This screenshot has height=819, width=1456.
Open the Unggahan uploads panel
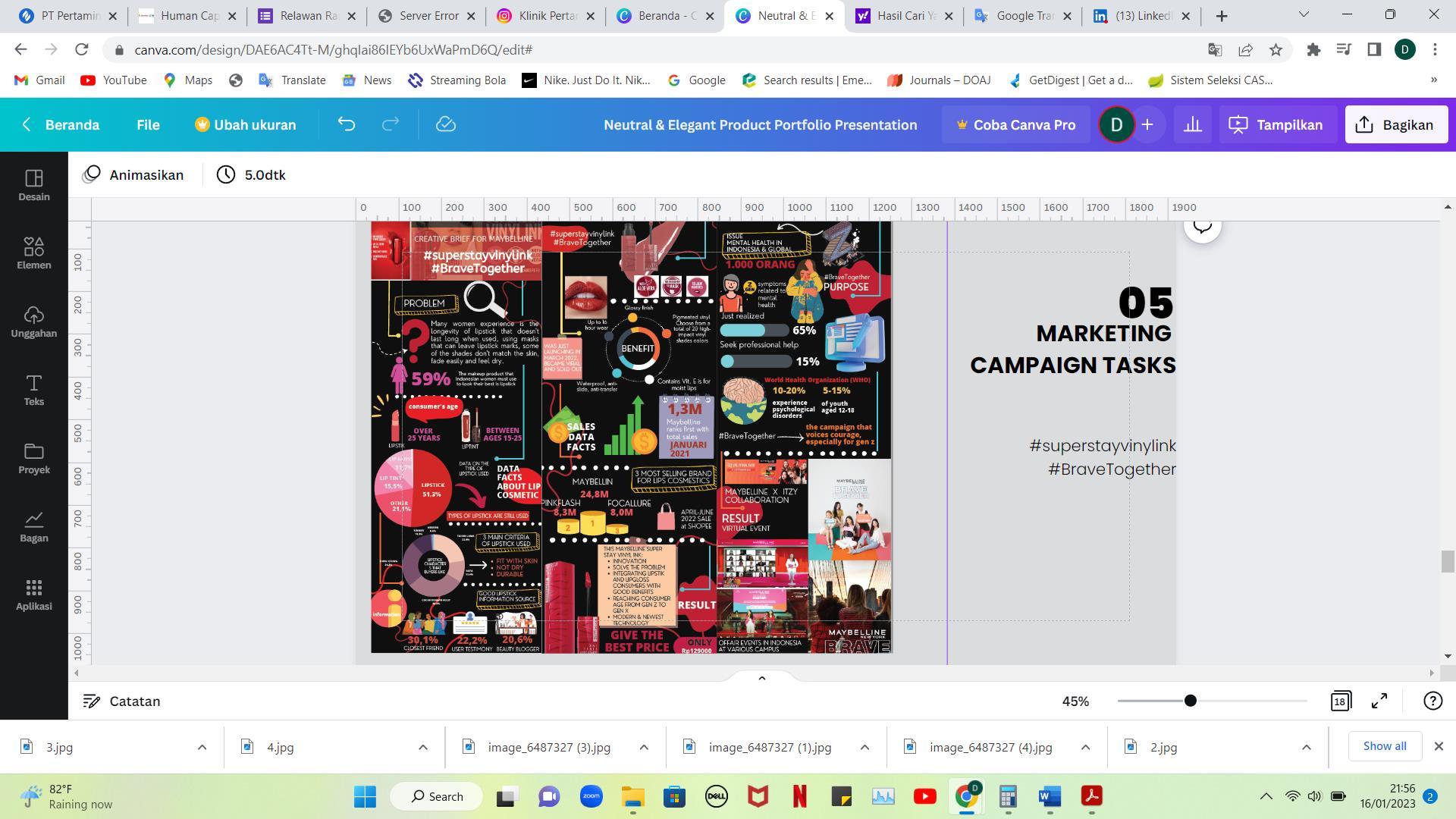(x=33, y=322)
